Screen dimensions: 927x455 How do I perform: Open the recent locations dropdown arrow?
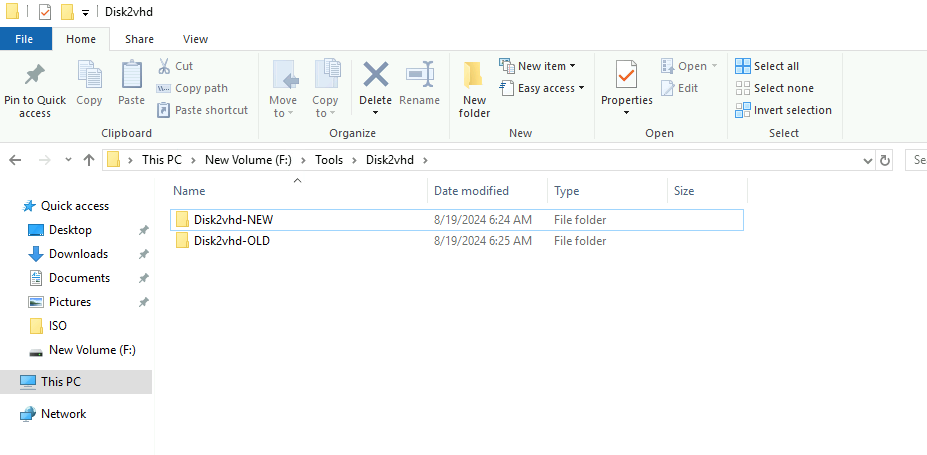click(68, 160)
